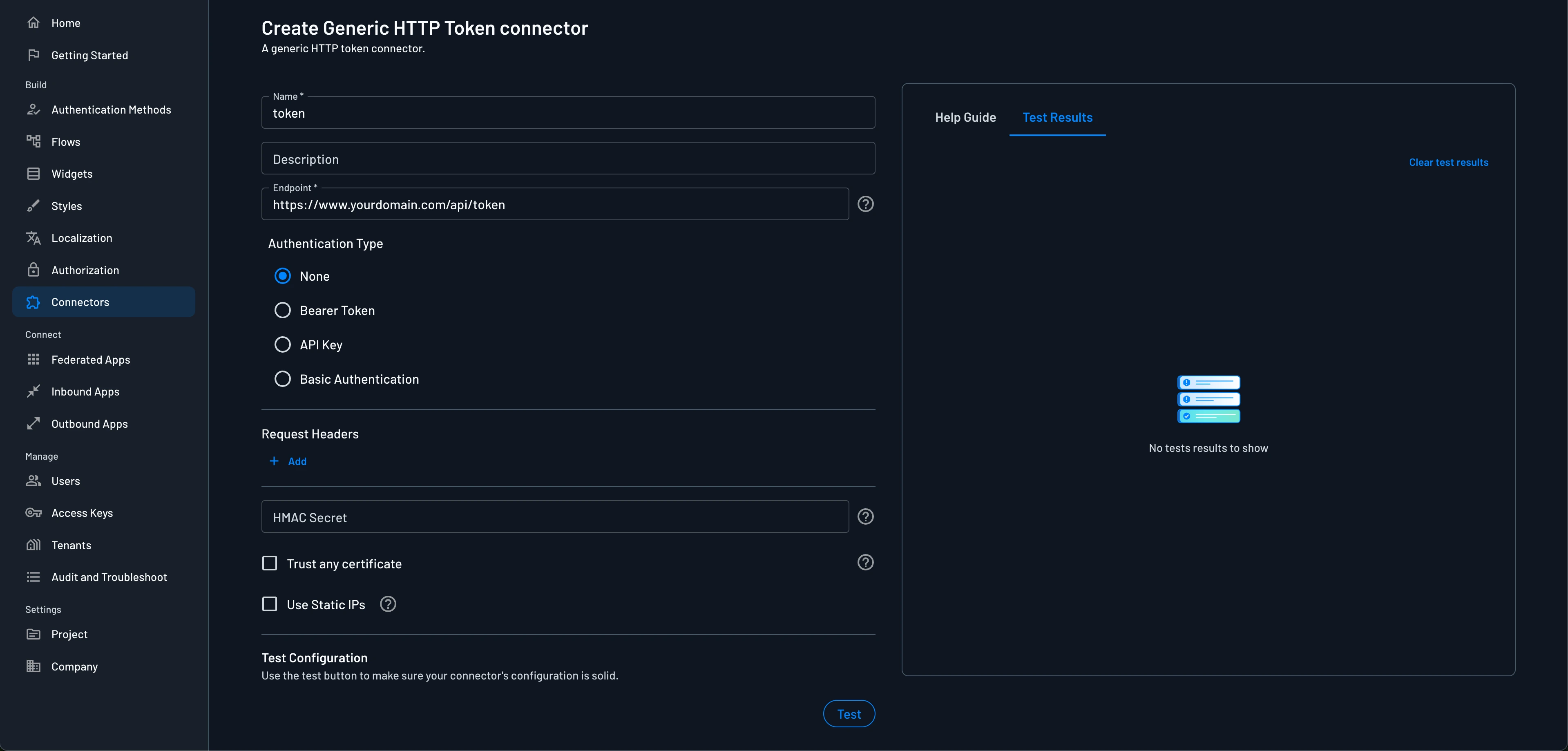Select the Connectors puzzle icon

click(34, 302)
